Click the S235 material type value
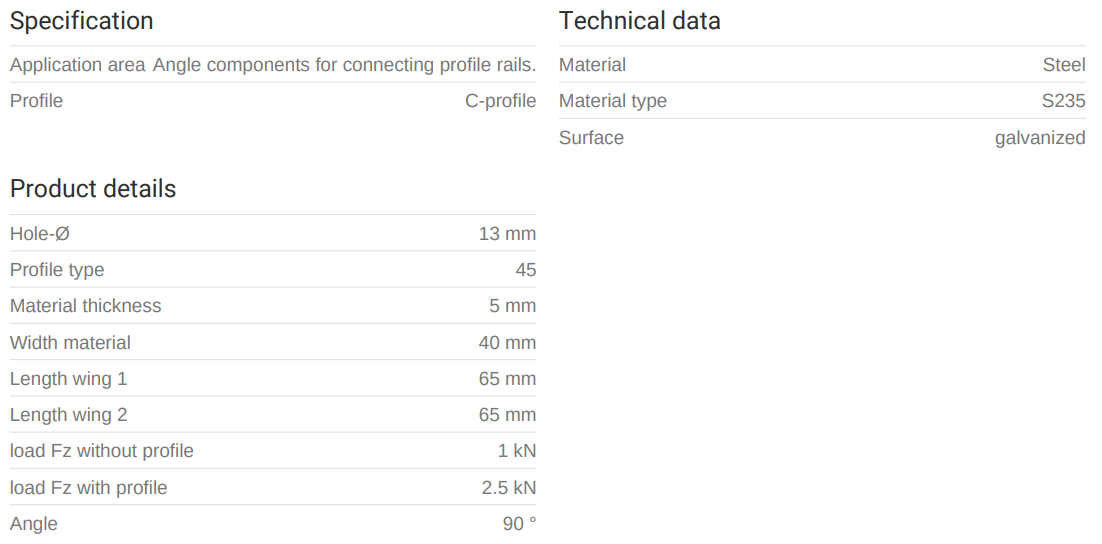Image resolution: width=1102 pixels, height=544 pixels. pyautogui.click(x=1063, y=101)
